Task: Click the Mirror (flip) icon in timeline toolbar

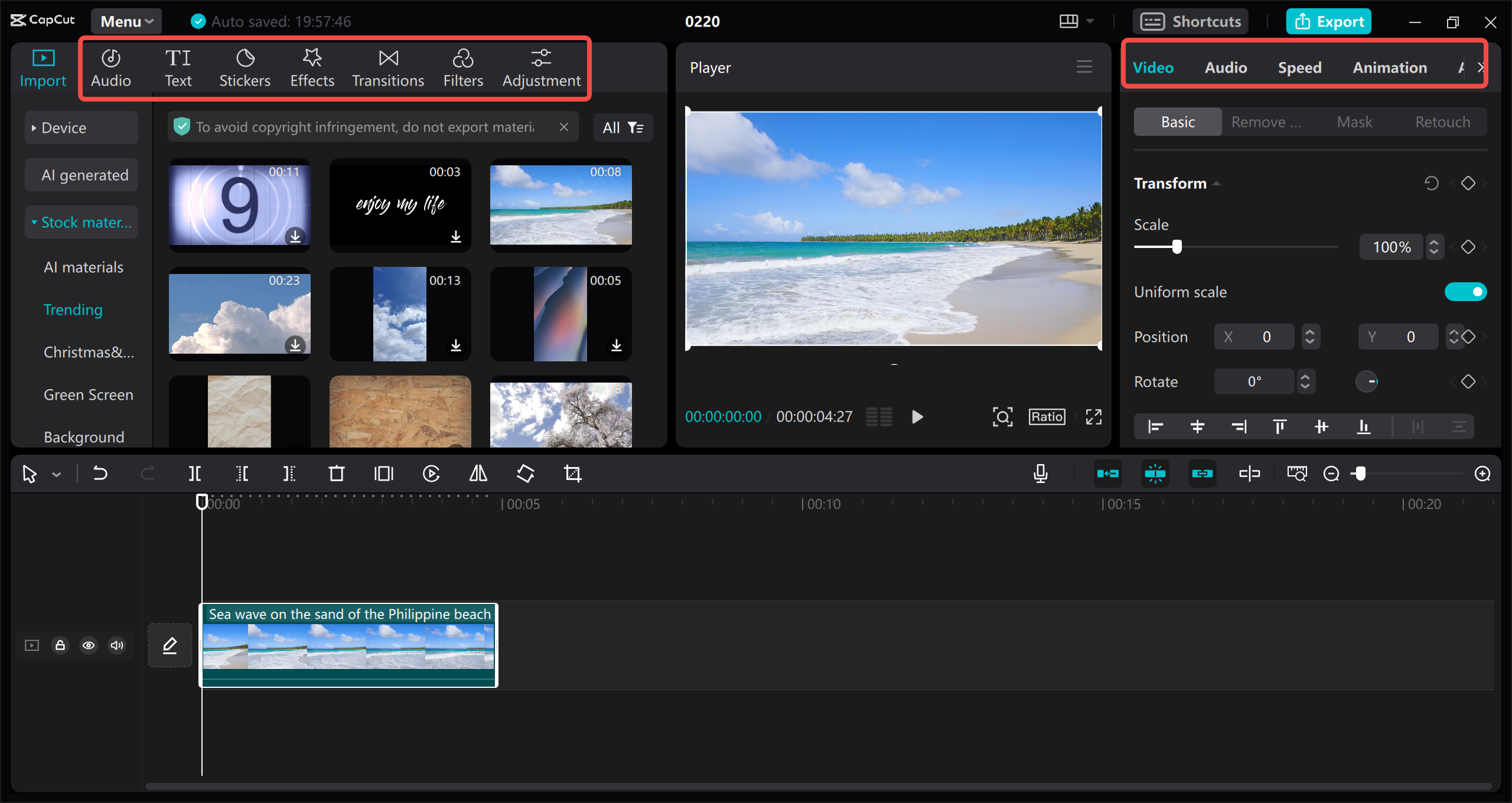Action: pyautogui.click(x=477, y=473)
